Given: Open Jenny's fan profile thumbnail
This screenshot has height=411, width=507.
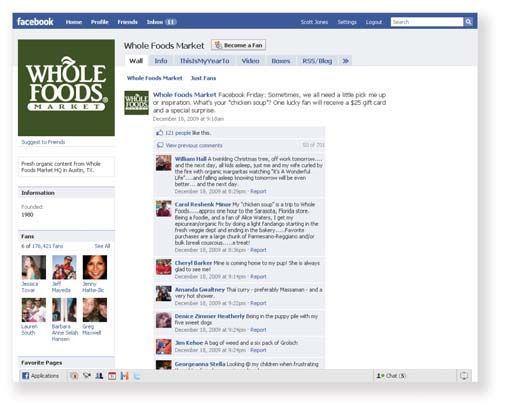Looking at the screenshot, I should 95,267.
